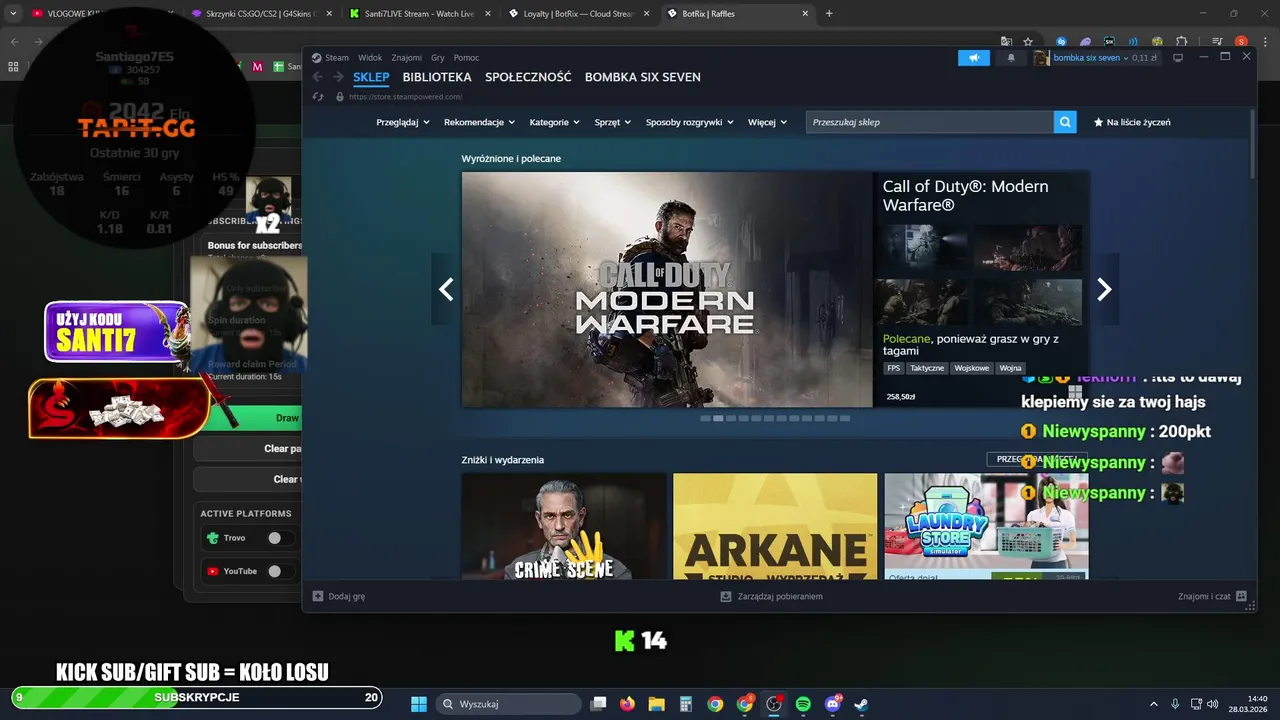Click the green Draw button

coord(251,418)
